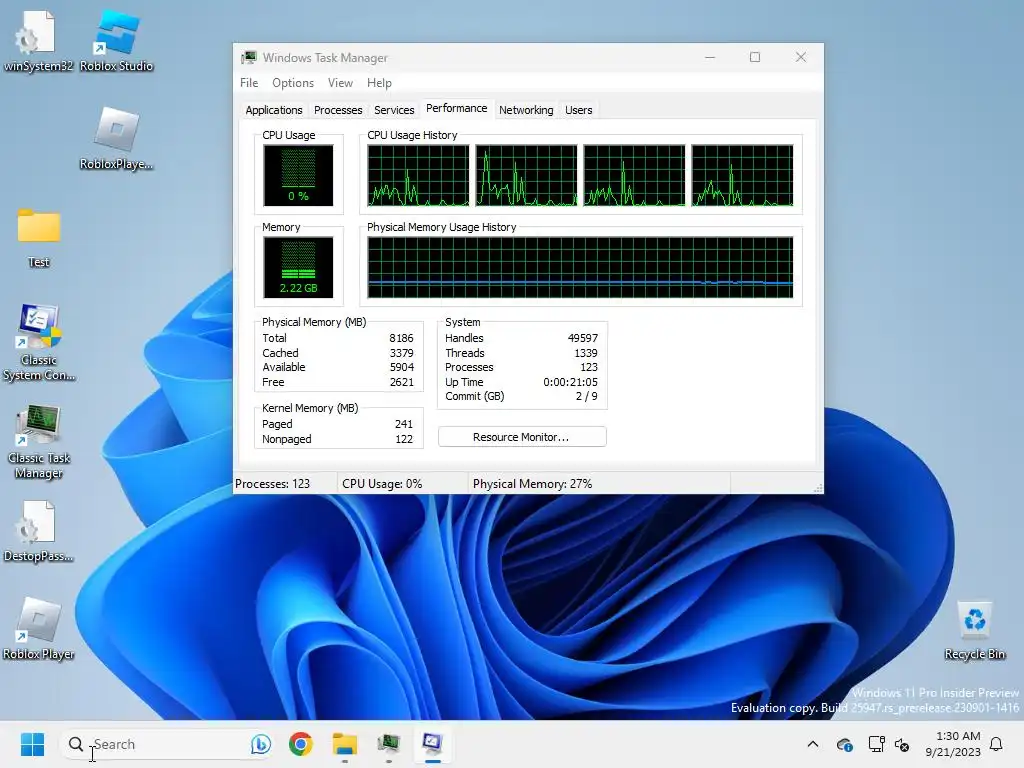Select the Performance tab
Image resolution: width=1024 pixels, height=768 pixels.
[456, 108]
